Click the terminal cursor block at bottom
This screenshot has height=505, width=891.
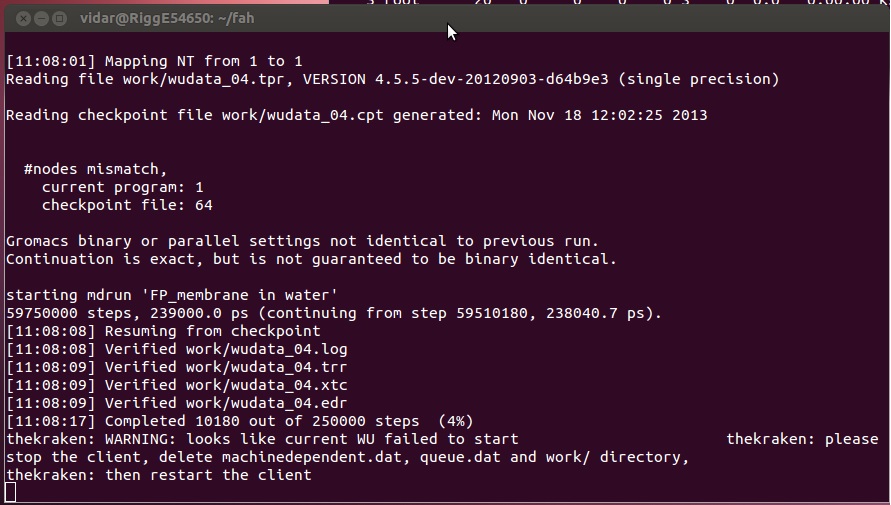[10, 492]
